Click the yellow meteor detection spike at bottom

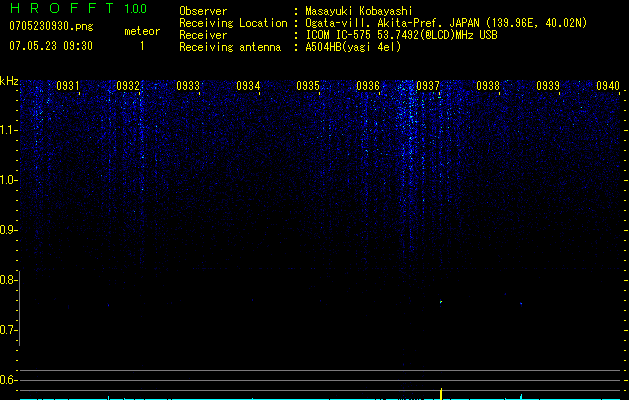(x=441, y=394)
